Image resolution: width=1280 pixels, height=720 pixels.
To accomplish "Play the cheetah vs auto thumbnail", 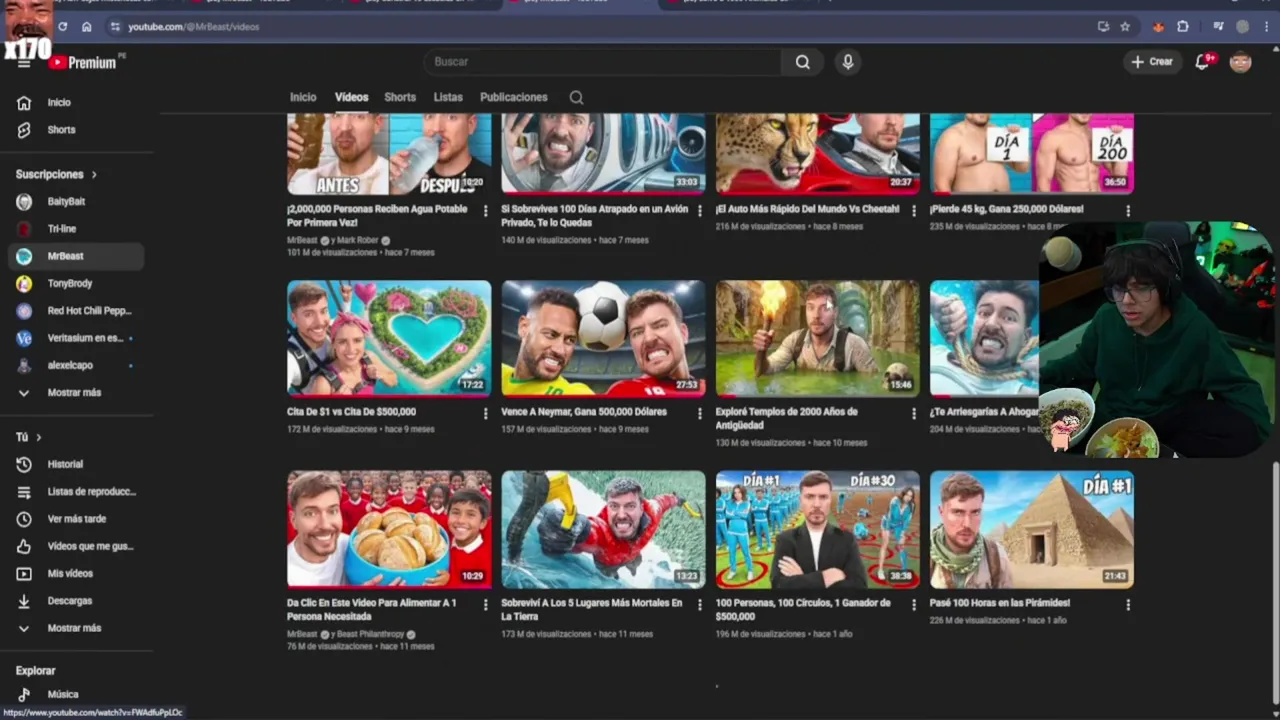I will point(817,153).
